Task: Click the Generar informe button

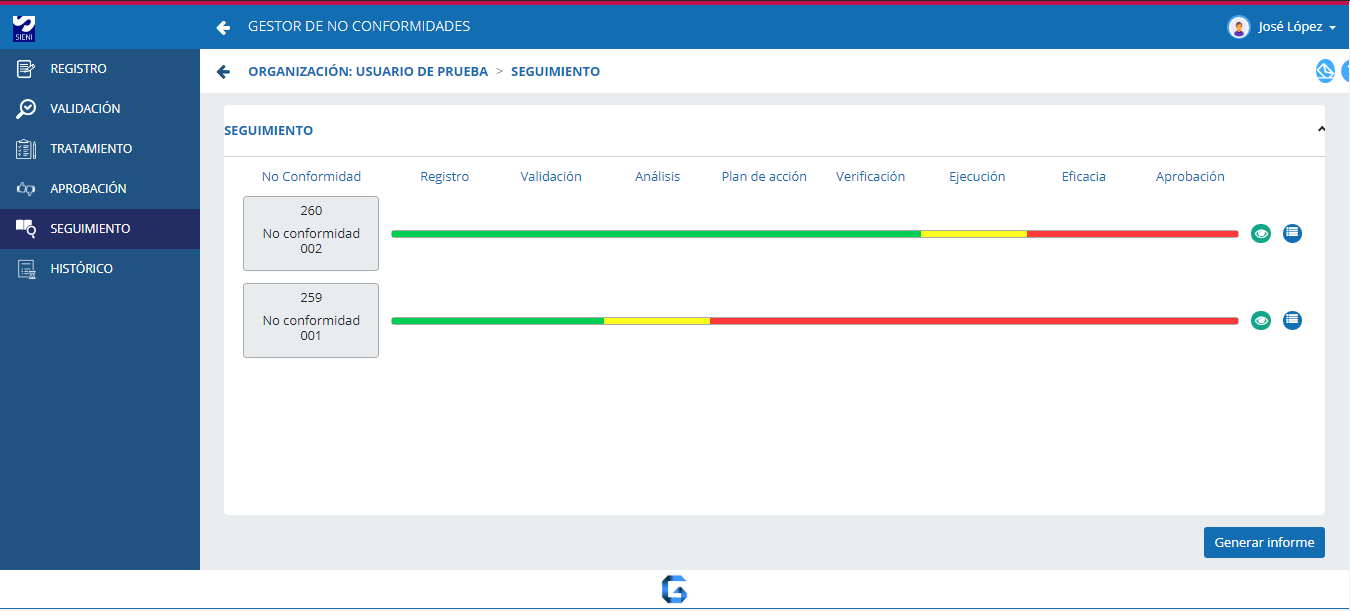Action: pos(1264,542)
